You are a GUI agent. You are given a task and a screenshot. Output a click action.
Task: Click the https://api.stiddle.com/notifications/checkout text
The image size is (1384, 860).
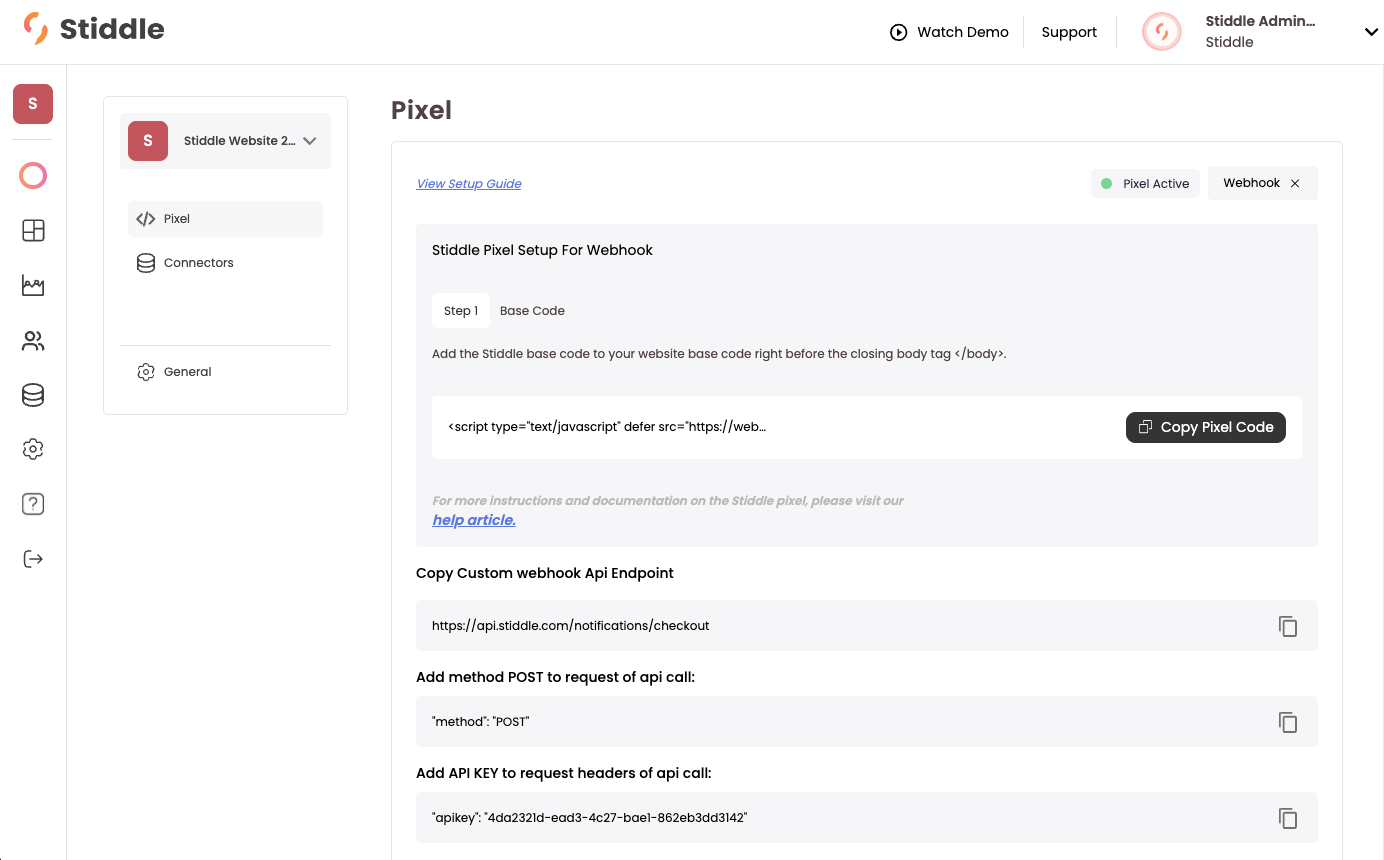click(x=571, y=626)
